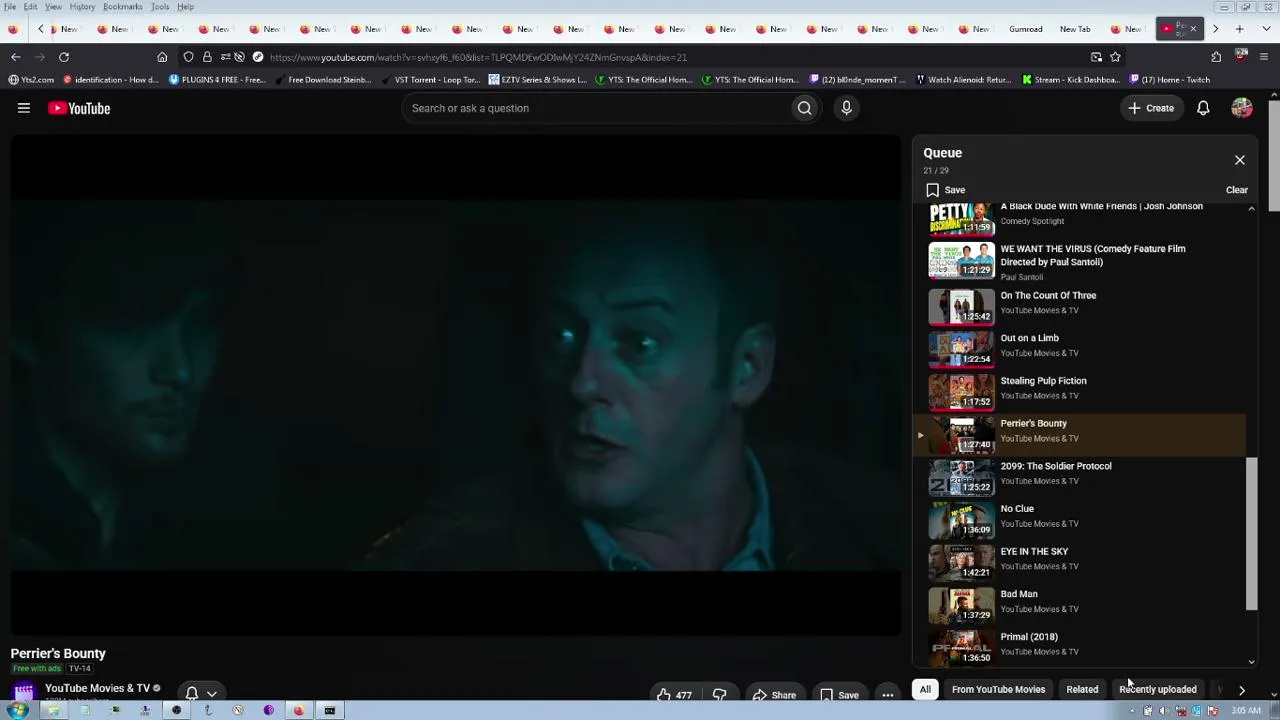Select 'WE WANT THE VIRUS' queue title
This screenshot has width=1280, height=720.
coord(1093,255)
